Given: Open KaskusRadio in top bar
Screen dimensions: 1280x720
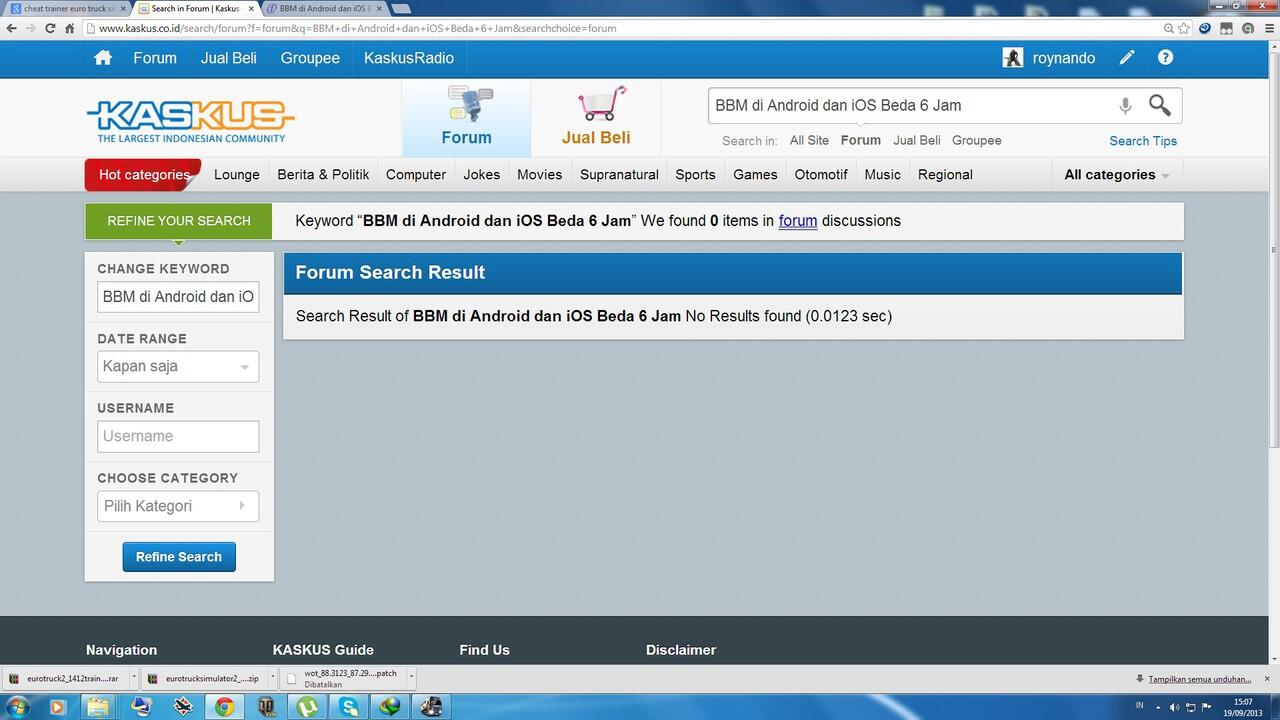Looking at the screenshot, I should tap(409, 58).
